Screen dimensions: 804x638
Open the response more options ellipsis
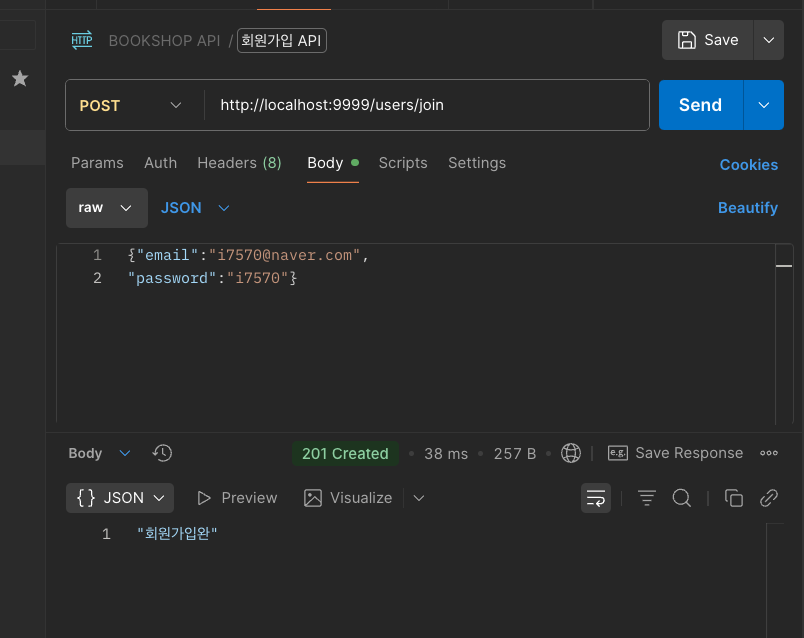coord(769,453)
